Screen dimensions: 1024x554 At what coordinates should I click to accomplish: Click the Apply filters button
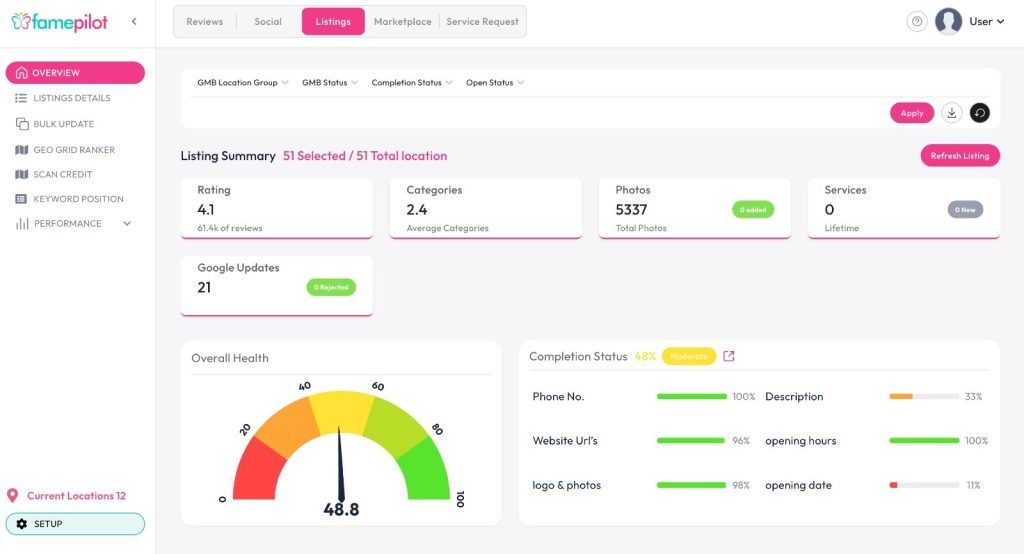coord(912,113)
